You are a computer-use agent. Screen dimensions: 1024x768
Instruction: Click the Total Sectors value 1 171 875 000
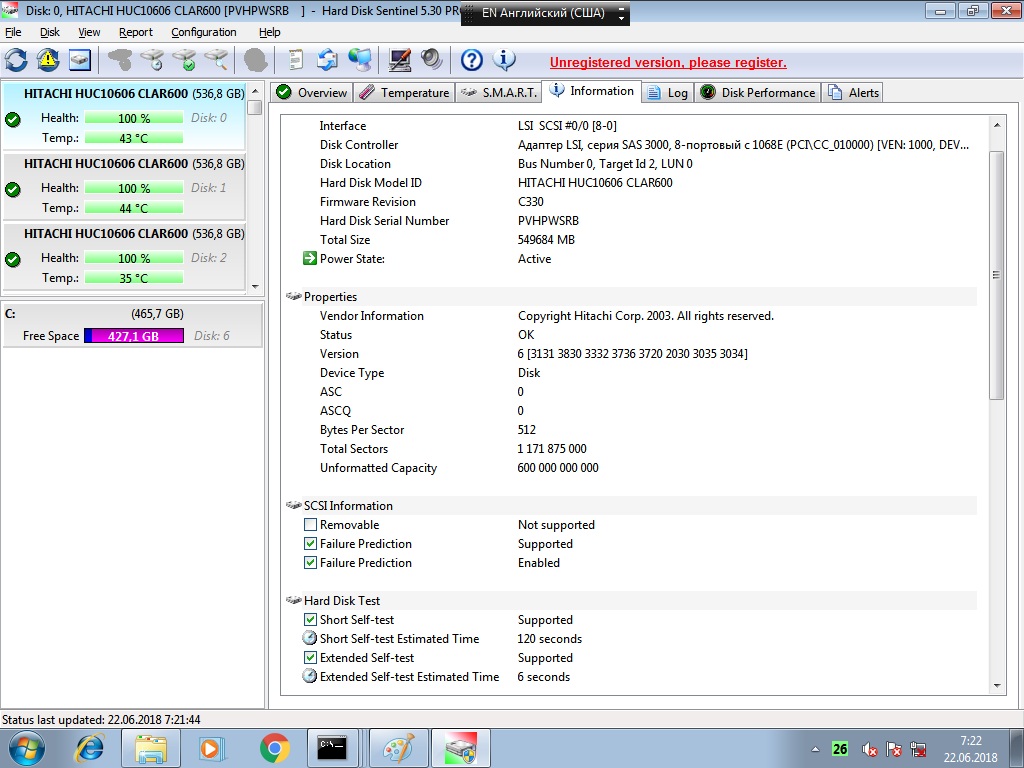click(552, 449)
